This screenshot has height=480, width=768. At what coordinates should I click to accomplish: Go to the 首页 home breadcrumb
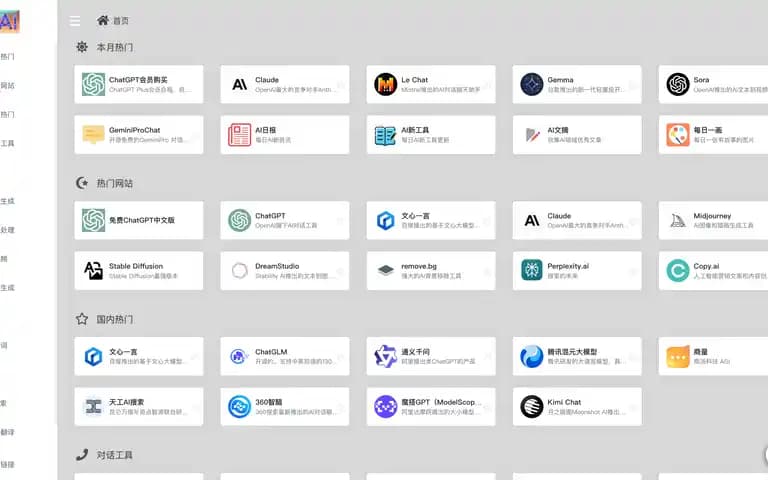(x=113, y=21)
